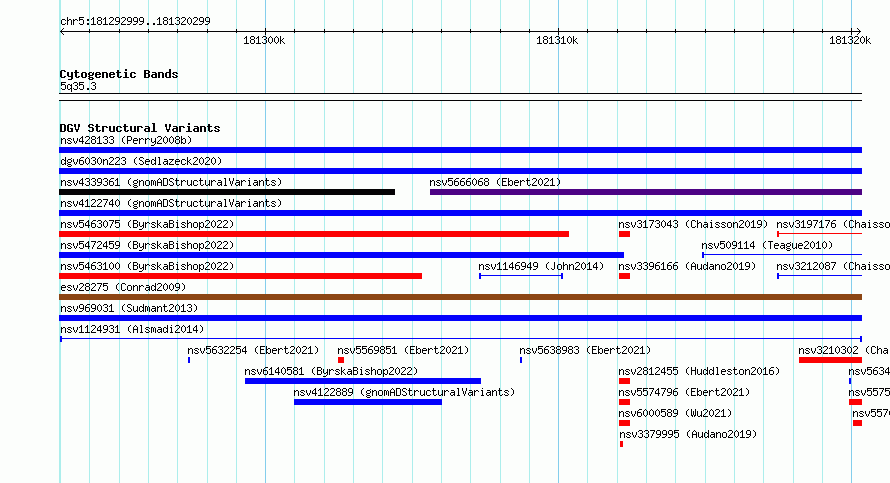Open the nsv5569851 (Ebert2021) label

(403, 350)
